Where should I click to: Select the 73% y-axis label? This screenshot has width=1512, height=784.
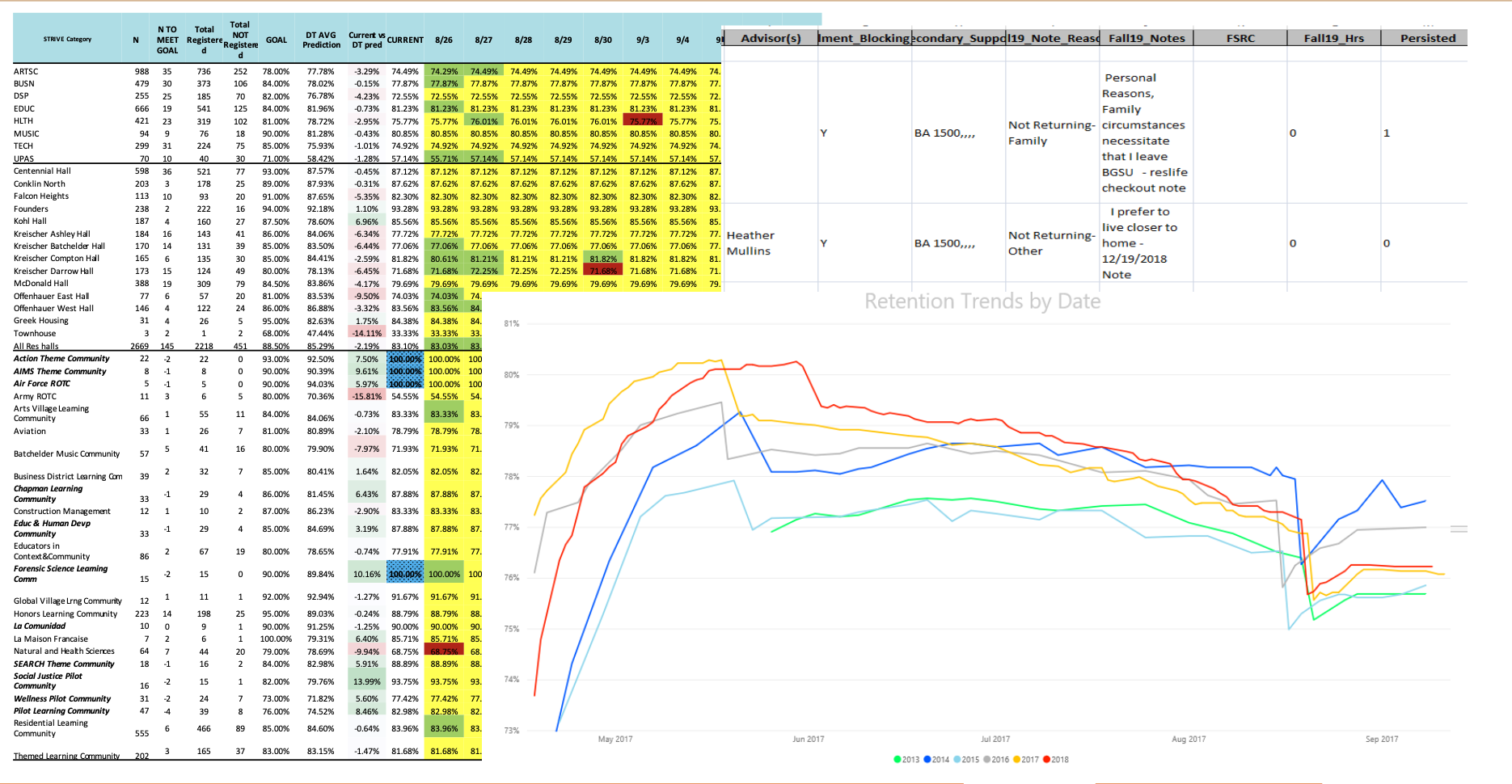(511, 730)
